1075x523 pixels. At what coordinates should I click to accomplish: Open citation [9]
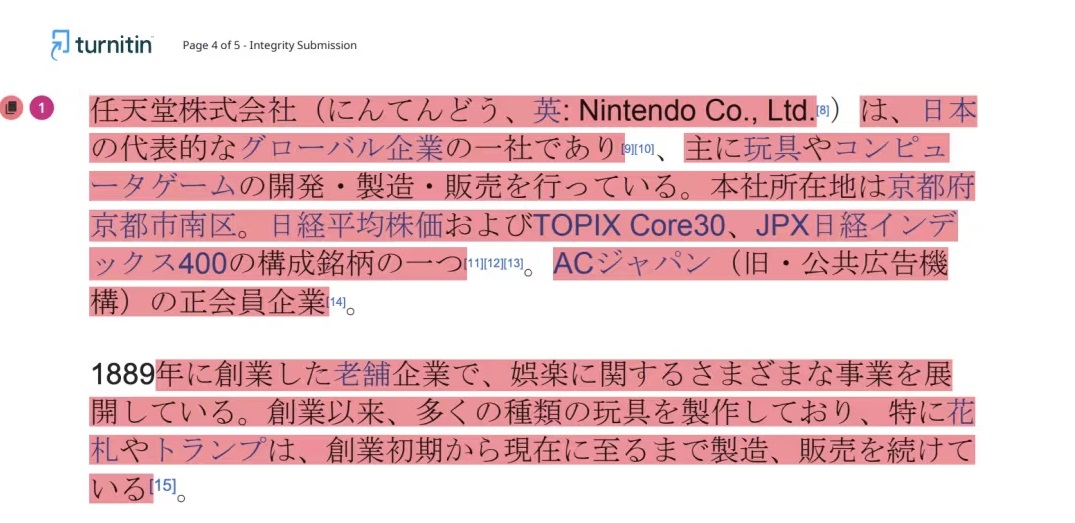click(x=627, y=148)
